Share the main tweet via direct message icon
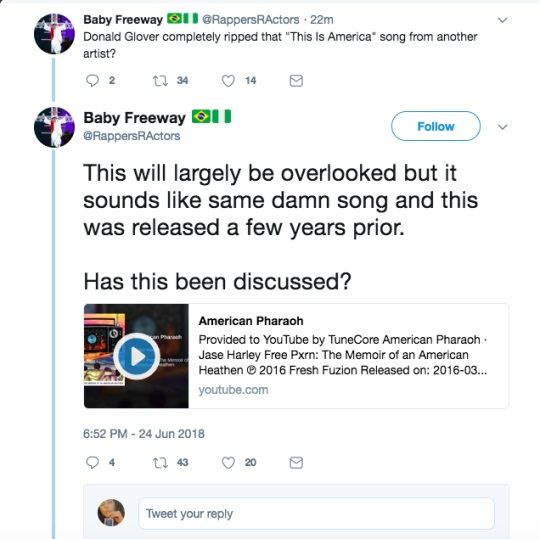 (296, 463)
